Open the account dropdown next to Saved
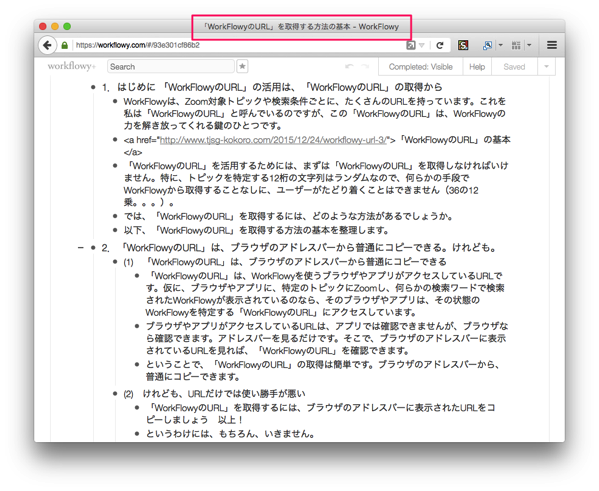Viewport: 599px width, 491px height. pos(546,67)
